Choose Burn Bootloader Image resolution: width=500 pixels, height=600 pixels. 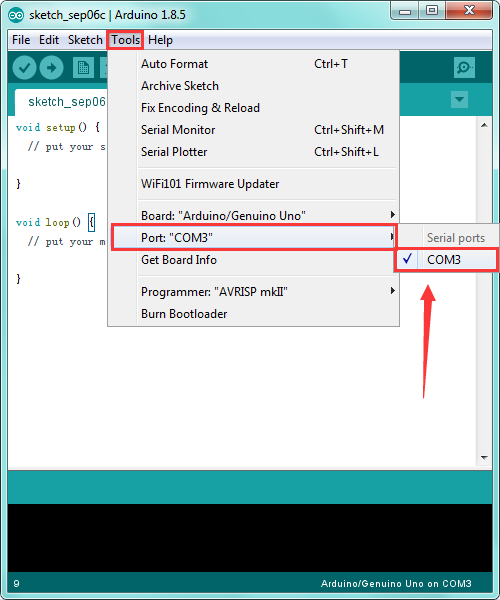pos(253,314)
